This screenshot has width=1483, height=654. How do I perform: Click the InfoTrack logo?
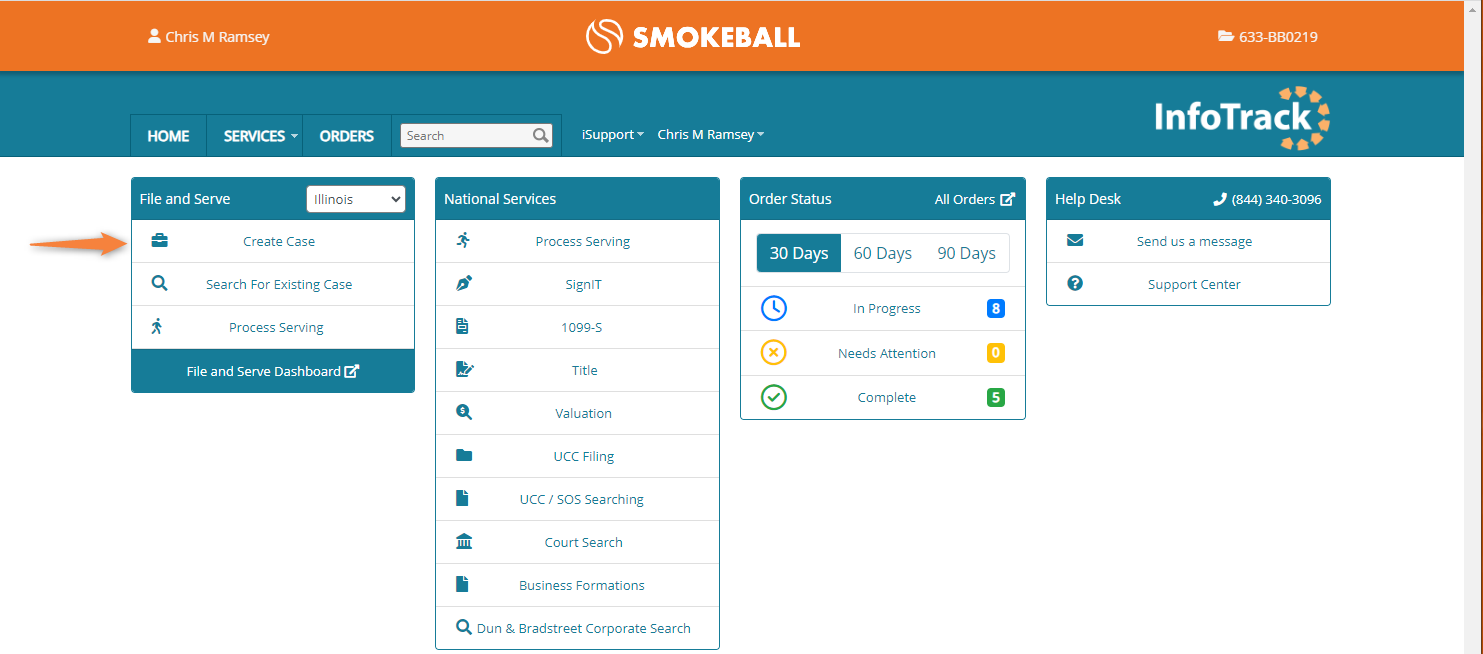(x=1242, y=118)
